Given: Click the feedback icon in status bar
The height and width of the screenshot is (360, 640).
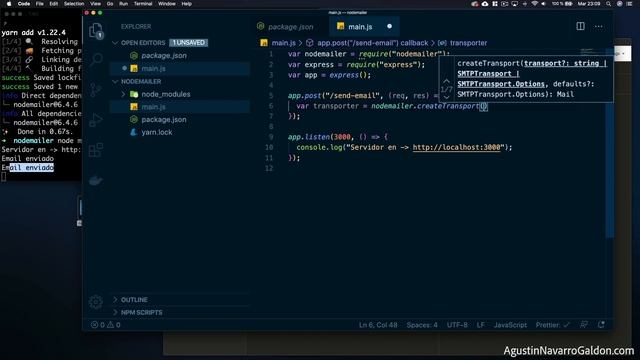Looking at the screenshot, I should click(x=584, y=325).
